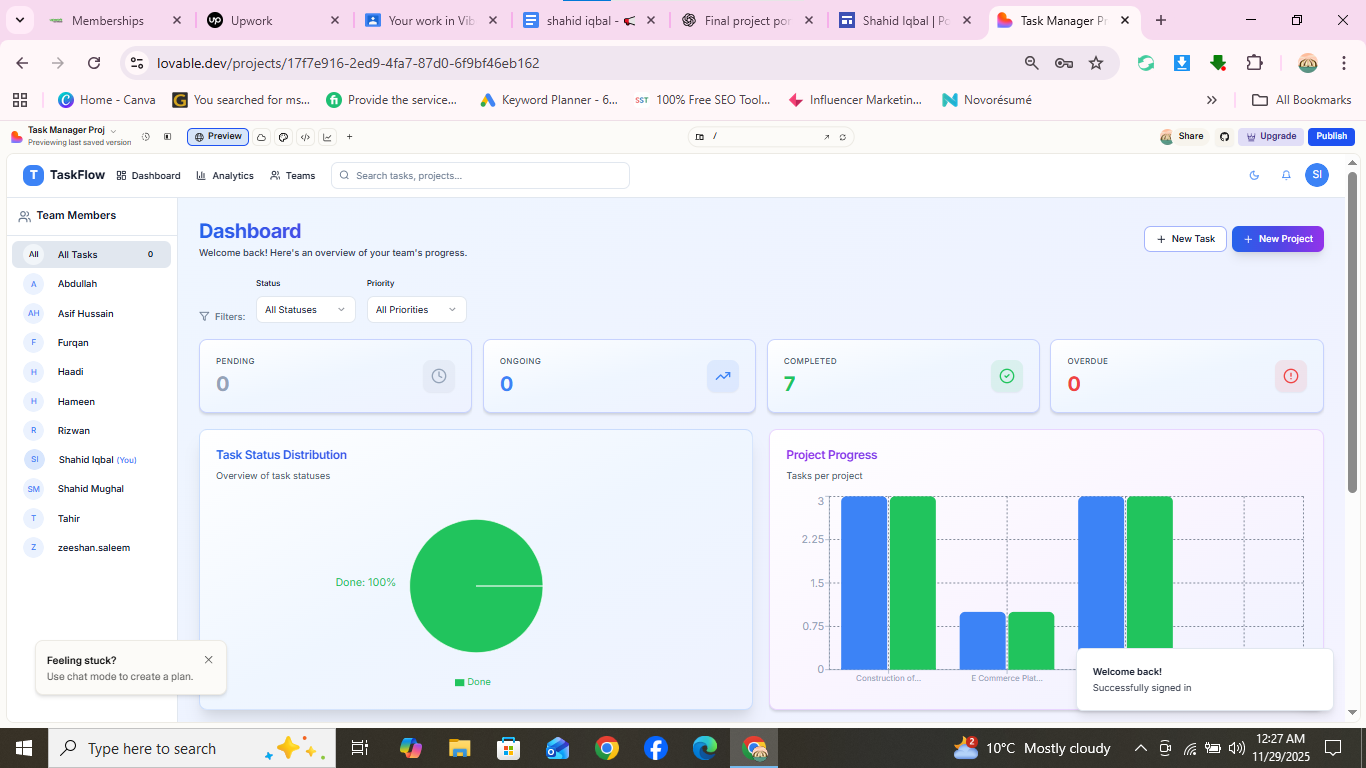Open the All Statuses dropdown
This screenshot has width=1366, height=768.
[305, 309]
